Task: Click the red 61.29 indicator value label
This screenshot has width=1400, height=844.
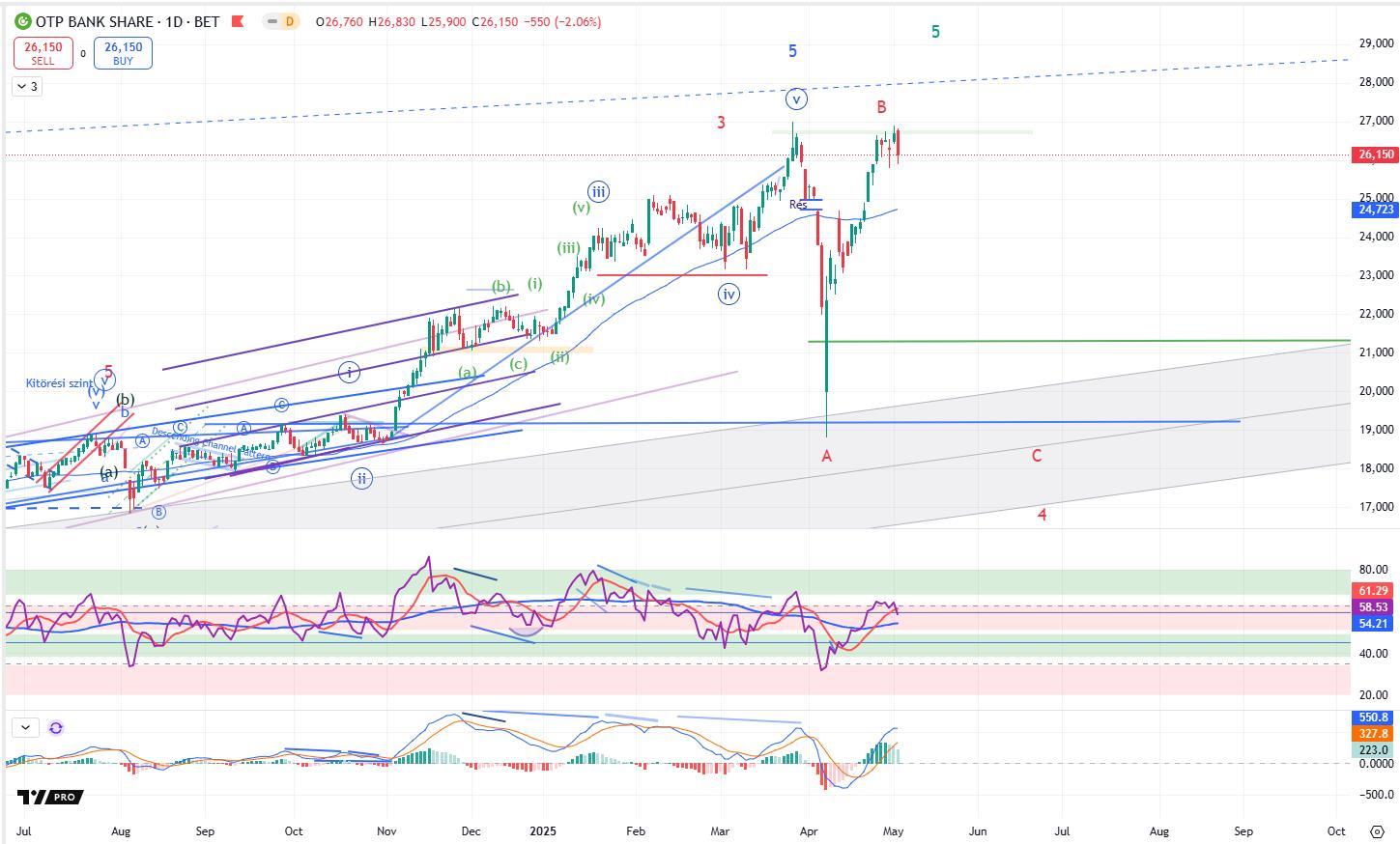Action: 1374,591
